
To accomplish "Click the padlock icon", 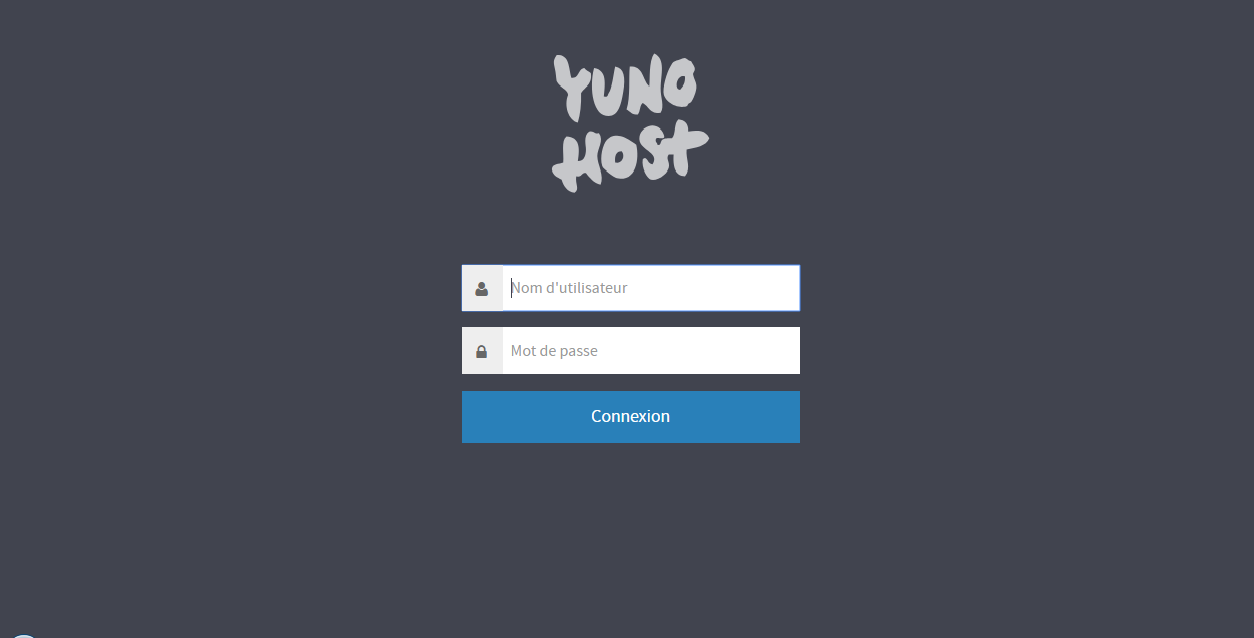I will pyautogui.click(x=482, y=351).
